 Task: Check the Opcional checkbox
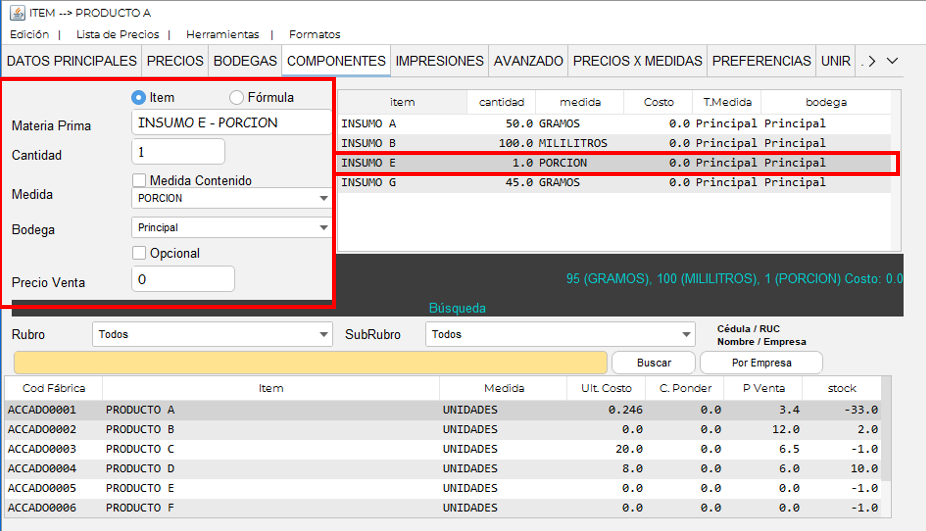[140, 253]
